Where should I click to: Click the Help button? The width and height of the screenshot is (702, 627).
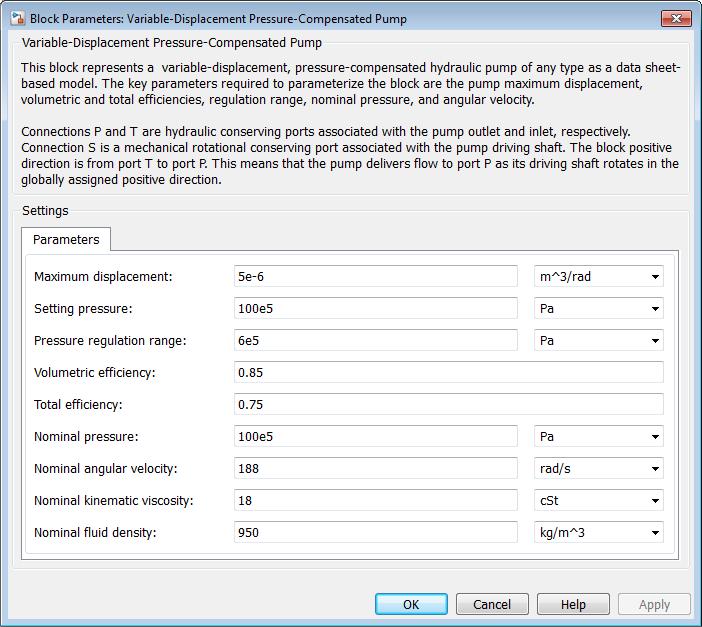pos(573,605)
